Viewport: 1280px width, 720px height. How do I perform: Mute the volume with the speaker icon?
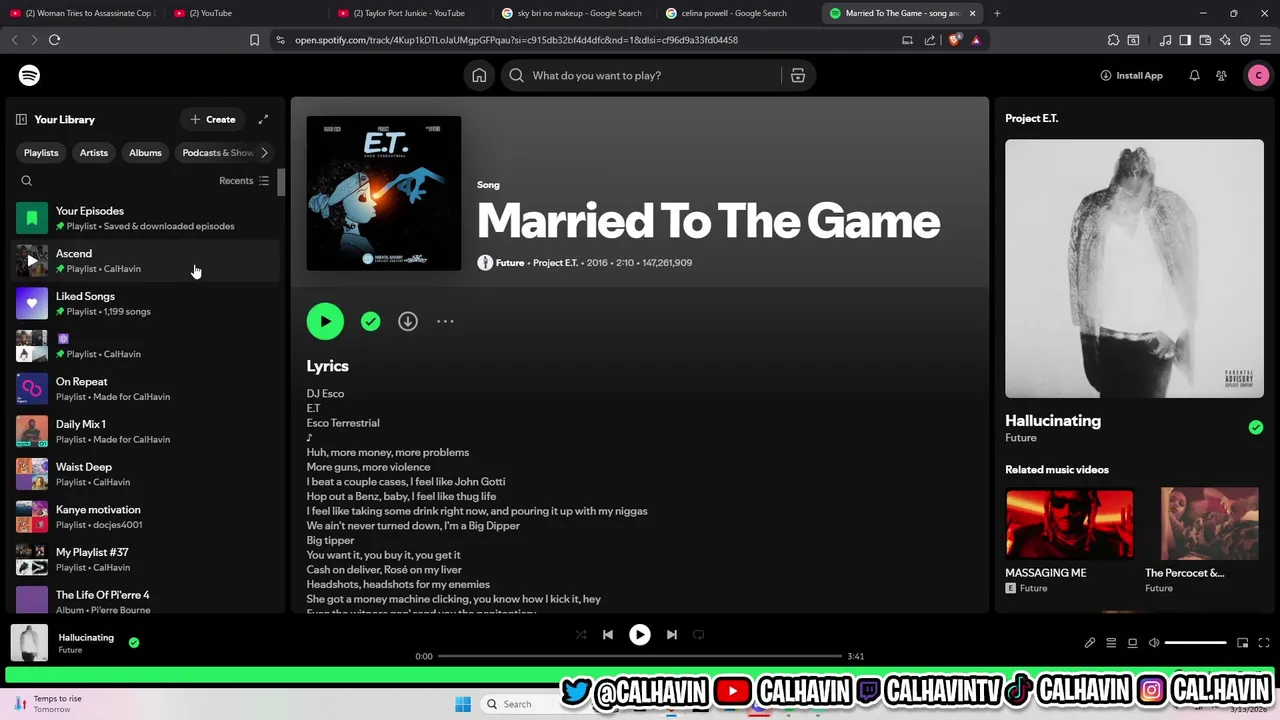[1154, 643]
